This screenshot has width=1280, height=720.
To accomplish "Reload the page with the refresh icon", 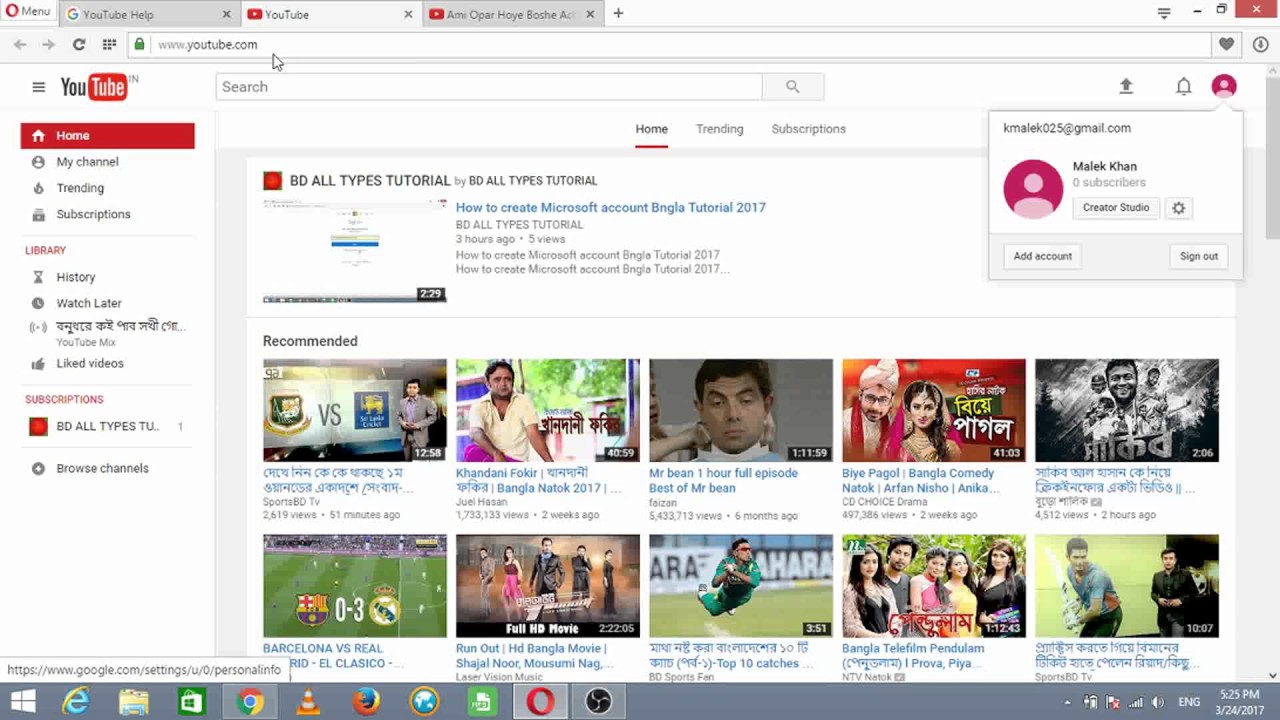I will coord(79,44).
